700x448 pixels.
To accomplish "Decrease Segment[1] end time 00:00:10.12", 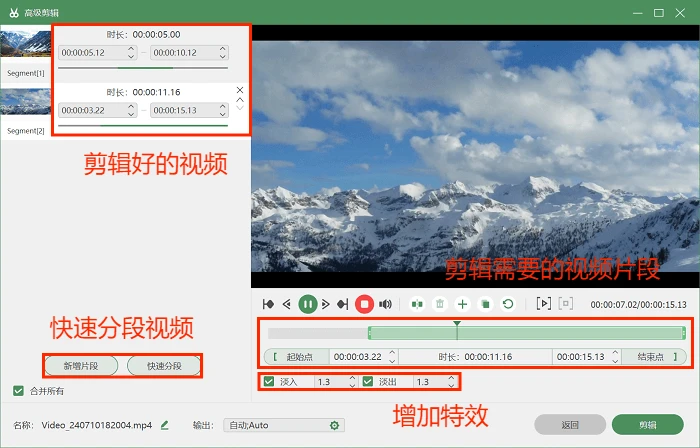I will coord(223,57).
